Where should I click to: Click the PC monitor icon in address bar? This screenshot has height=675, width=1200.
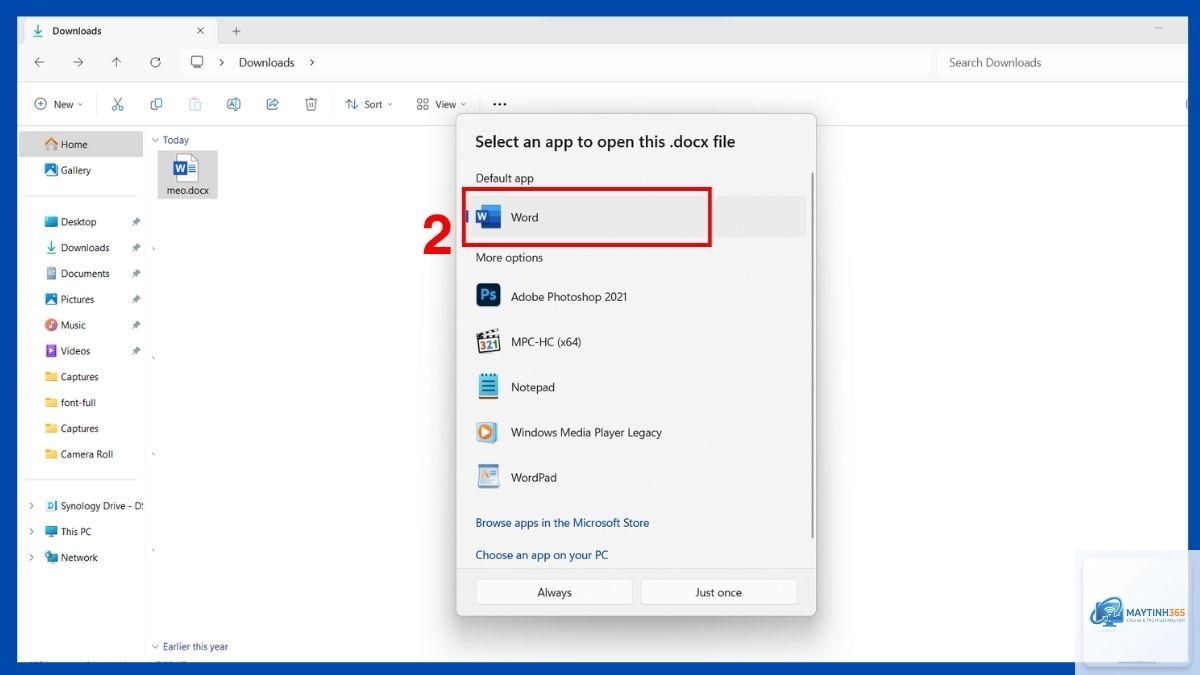[197, 62]
